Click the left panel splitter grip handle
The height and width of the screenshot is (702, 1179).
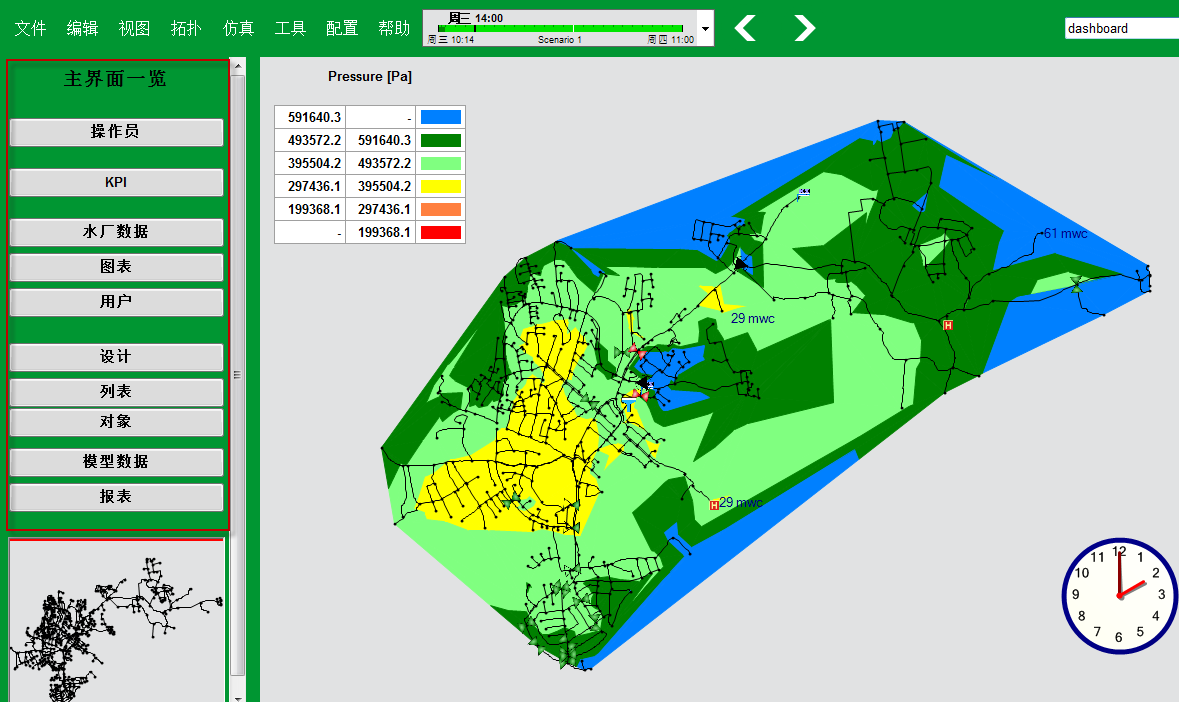[238, 375]
